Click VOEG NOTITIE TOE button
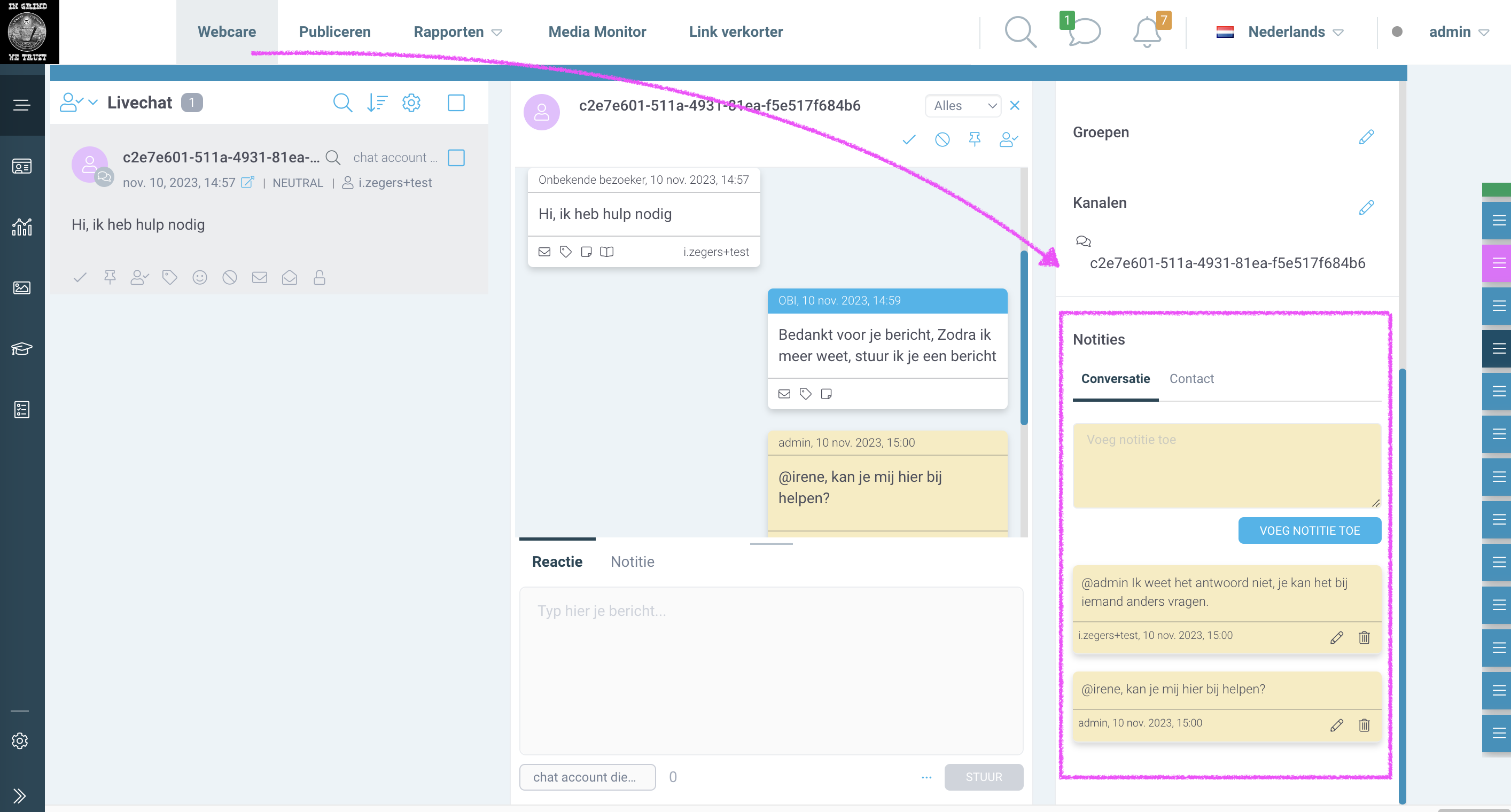The width and height of the screenshot is (1511, 812). point(1309,530)
